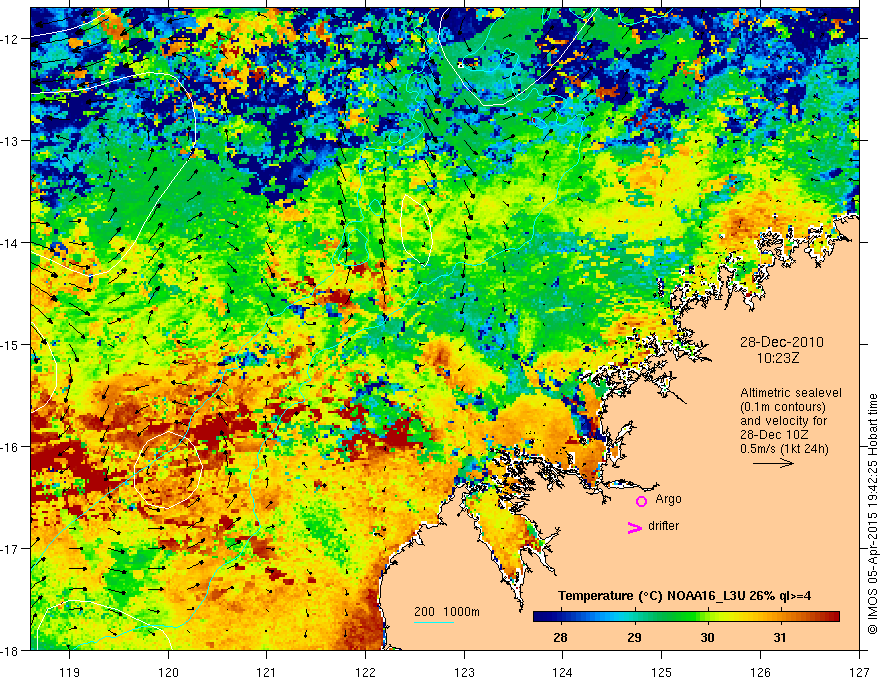Screen dimensions: 880x680
Task: Click the longitude axis label 119
Action: point(70,672)
